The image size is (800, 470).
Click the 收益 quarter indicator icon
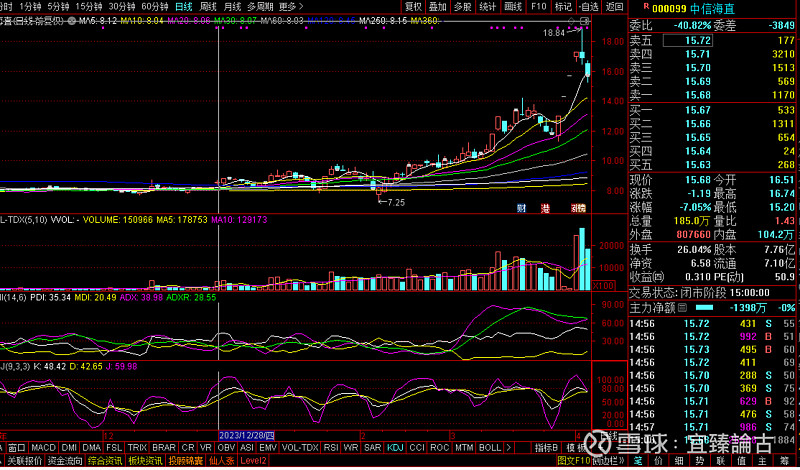coord(659,277)
